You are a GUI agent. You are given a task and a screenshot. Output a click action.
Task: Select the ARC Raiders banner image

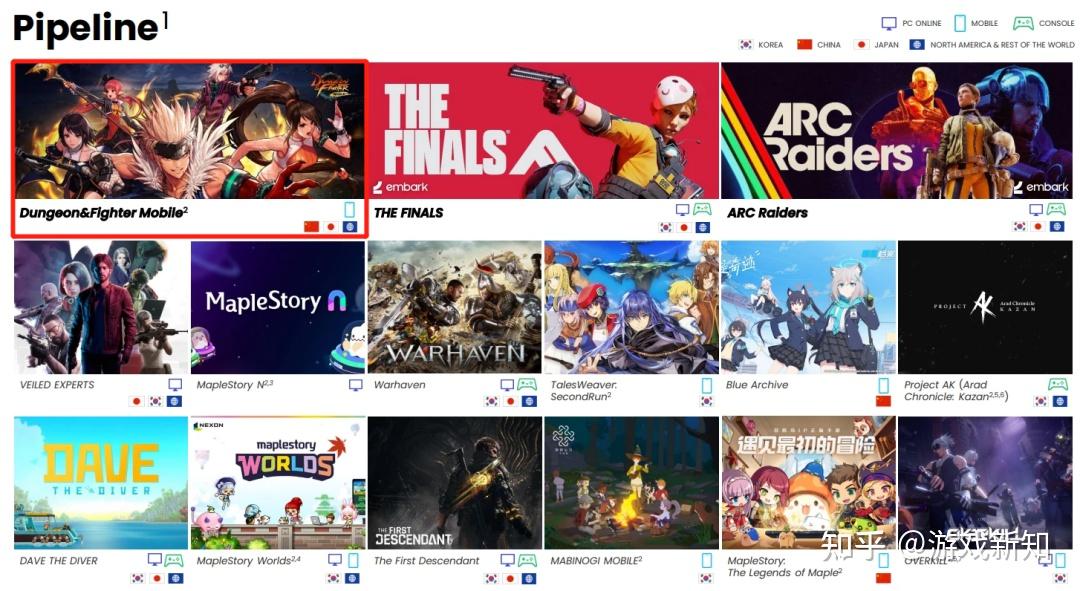(897, 131)
